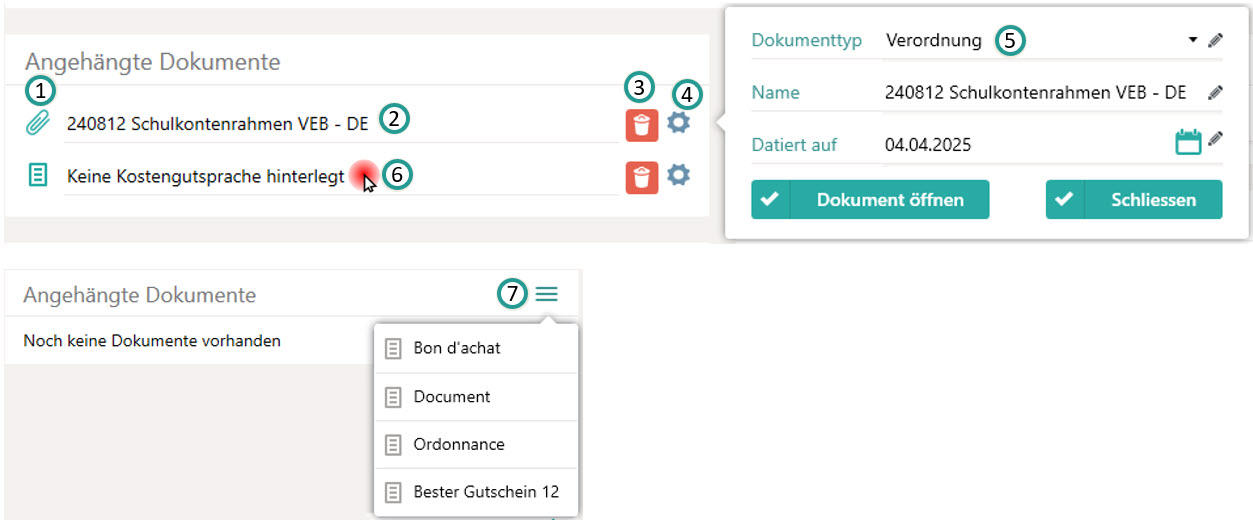Click Dokument öffnen button
The image size is (1253, 520).
point(870,199)
